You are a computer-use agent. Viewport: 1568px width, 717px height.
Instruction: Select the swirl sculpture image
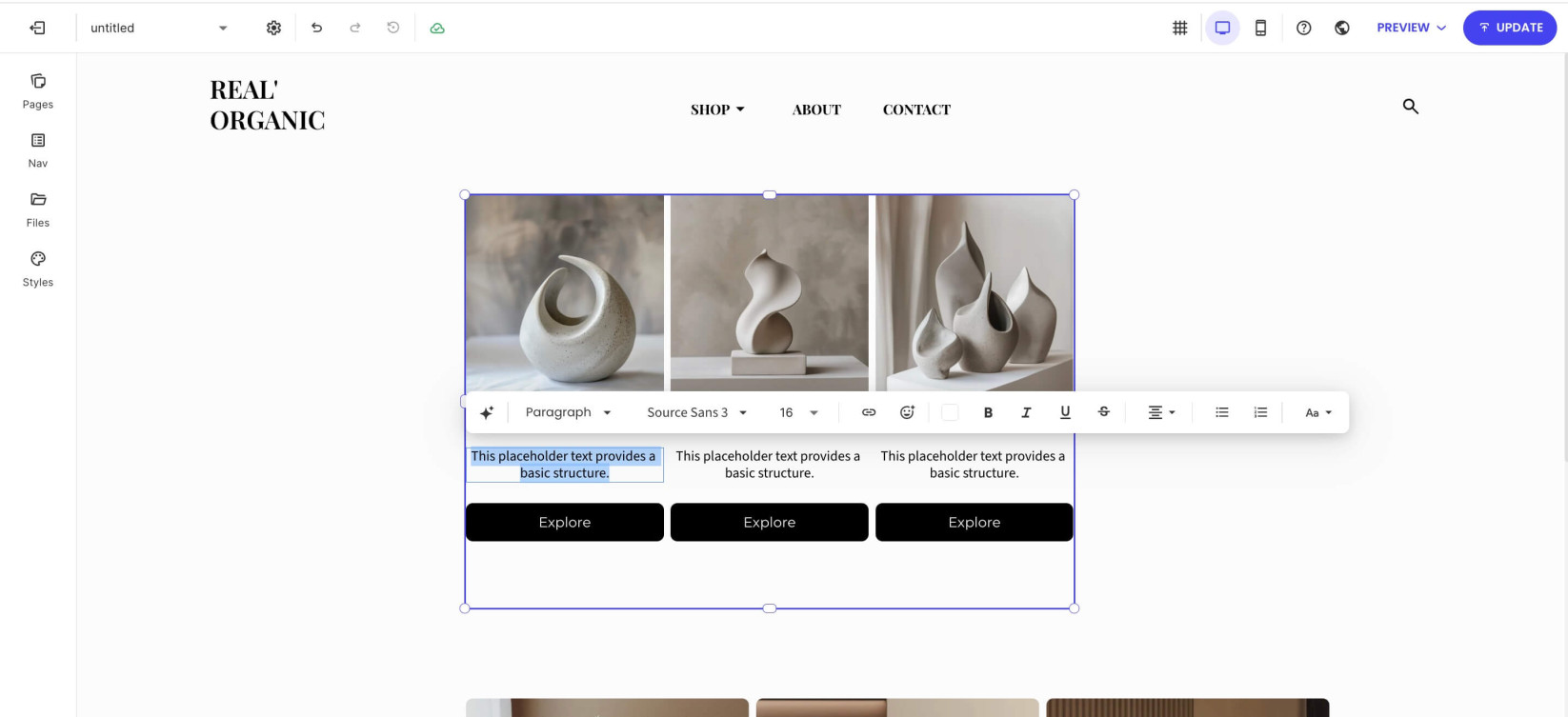565,293
